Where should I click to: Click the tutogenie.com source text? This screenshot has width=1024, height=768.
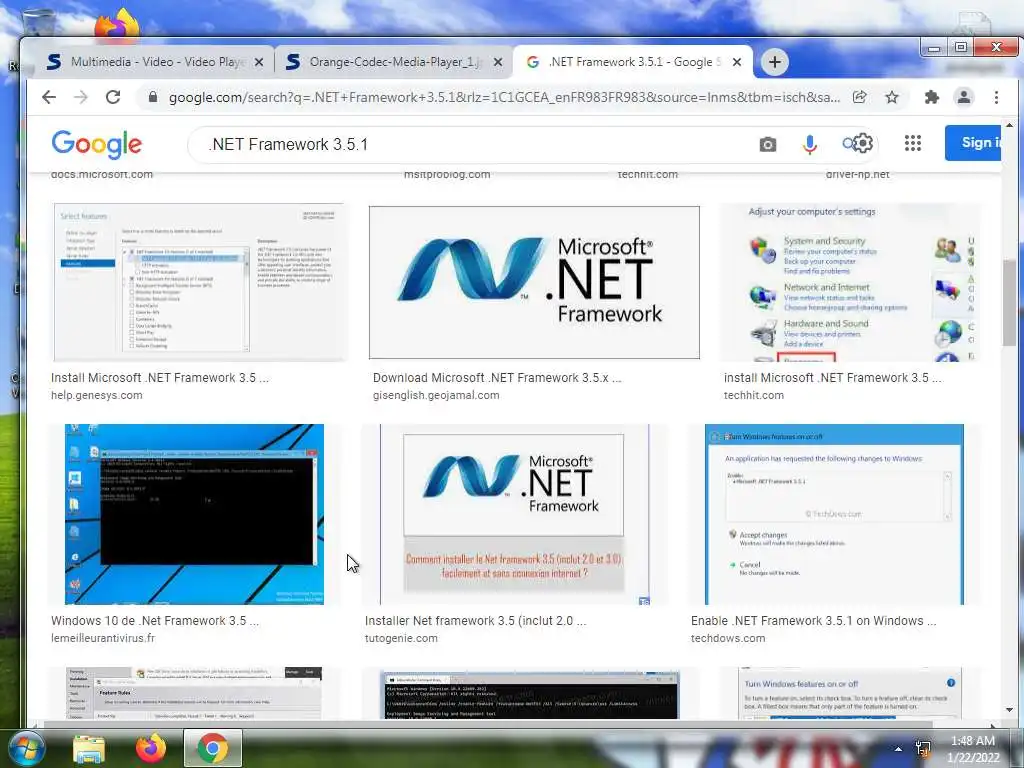coord(401,638)
